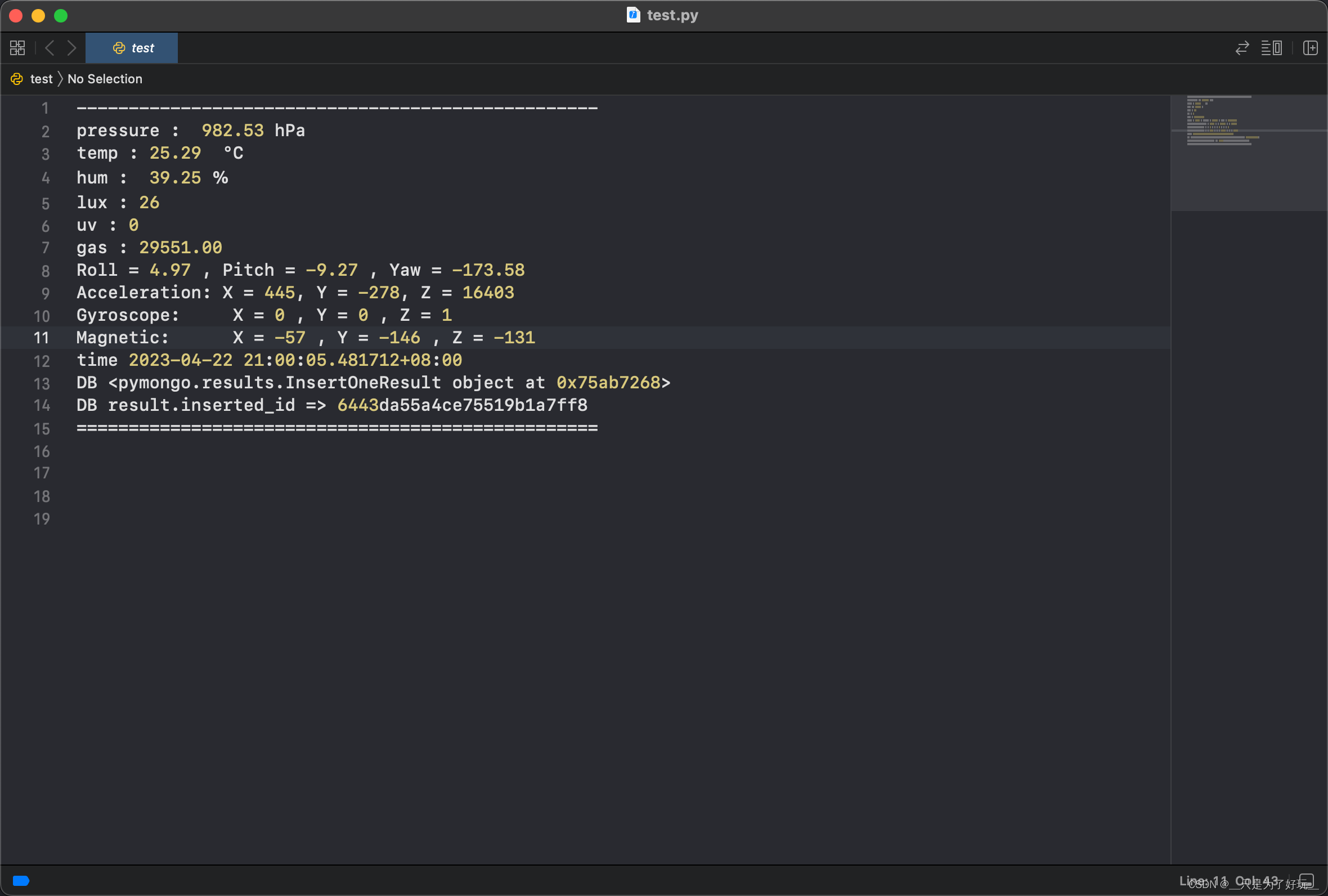Close the window with the red button
Screen dimensions: 1328x896
[x=16, y=15]
